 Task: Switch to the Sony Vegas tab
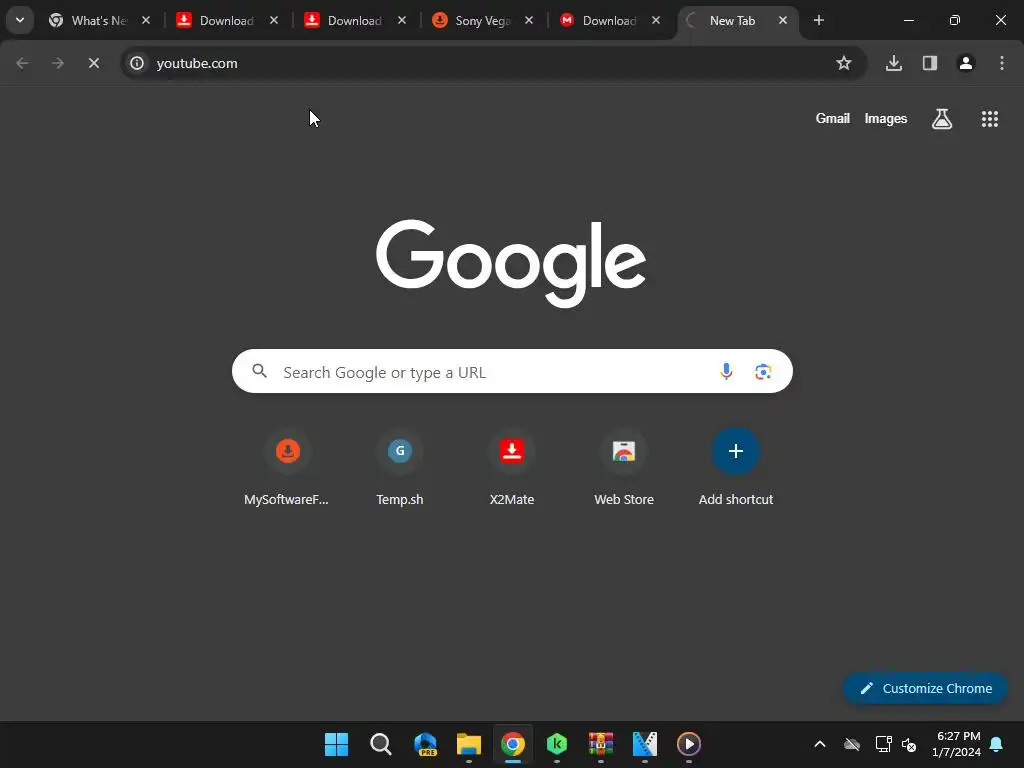click(483, 20)
